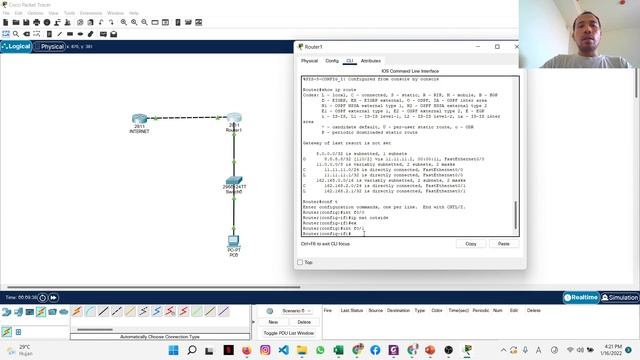Pick the Copper Straight-Through black cable icon
The height and width of the screenshot is (360, 640).
click(104, 311)
